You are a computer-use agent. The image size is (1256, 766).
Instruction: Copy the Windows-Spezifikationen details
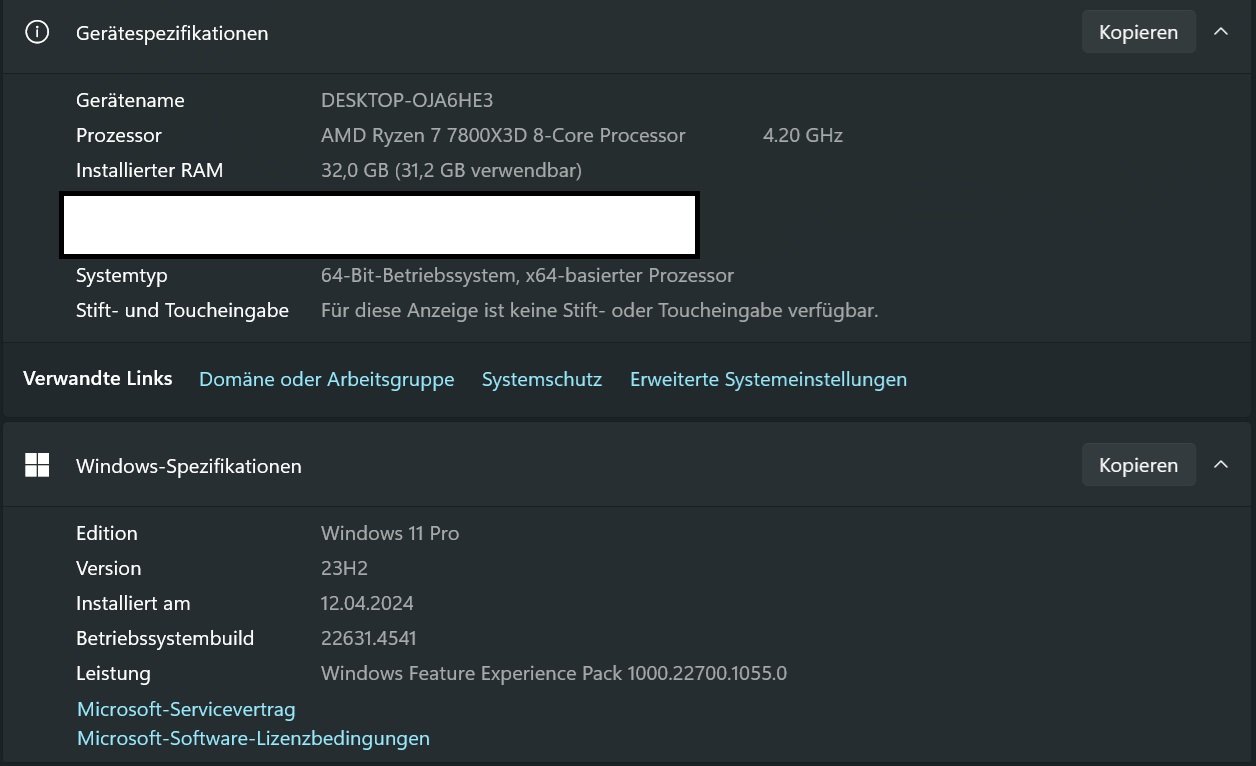point(1138,465)
